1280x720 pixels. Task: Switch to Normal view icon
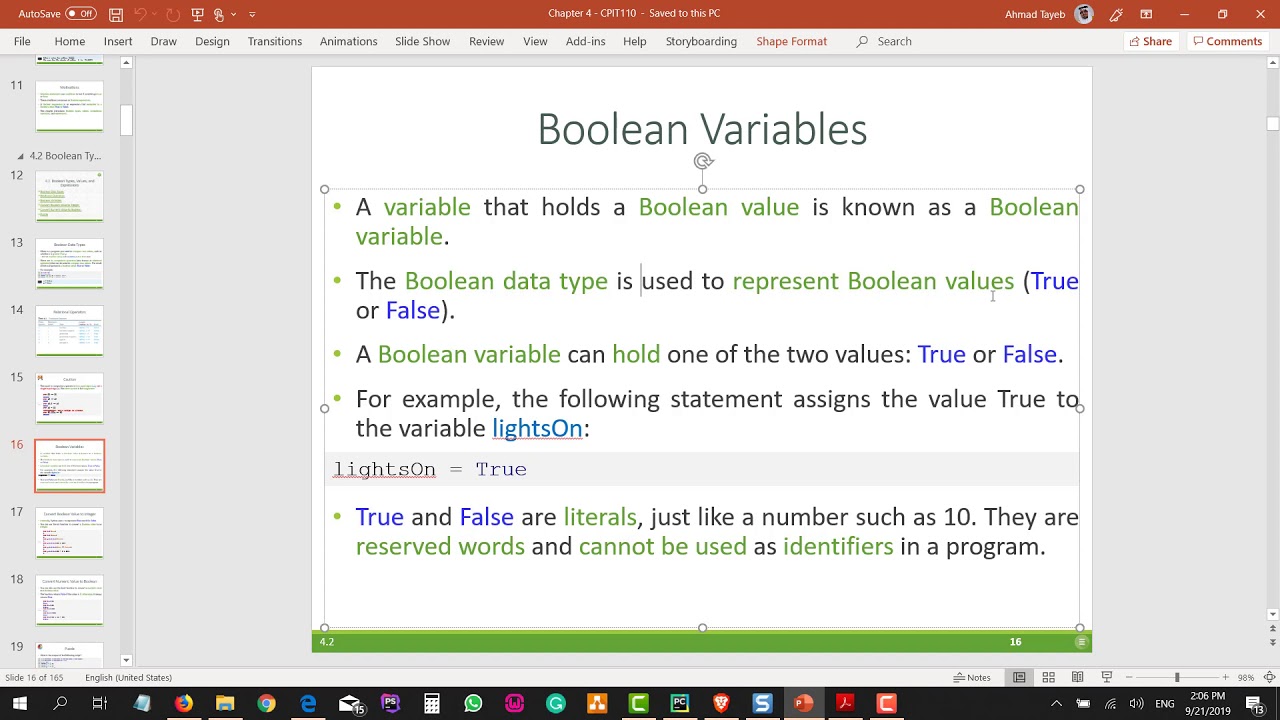(1019, 677)
